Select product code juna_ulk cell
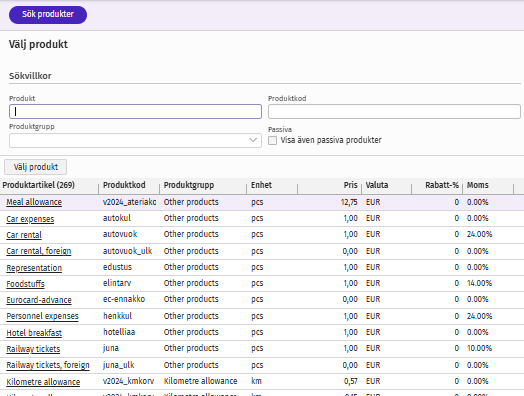Screen dimensions: 524x396 click(x=118, y=365)
